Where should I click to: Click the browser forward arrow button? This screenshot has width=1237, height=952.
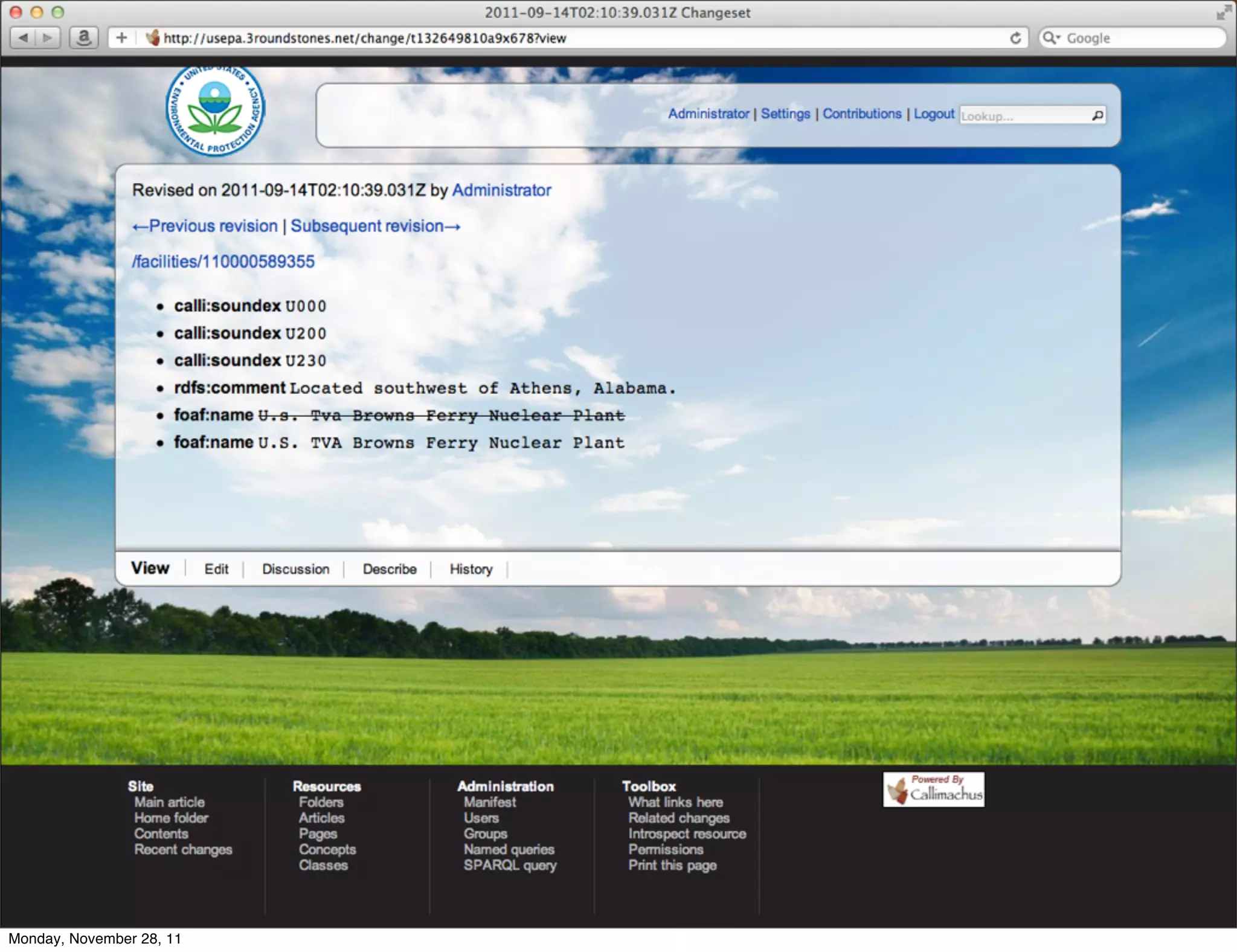[47, 38]
